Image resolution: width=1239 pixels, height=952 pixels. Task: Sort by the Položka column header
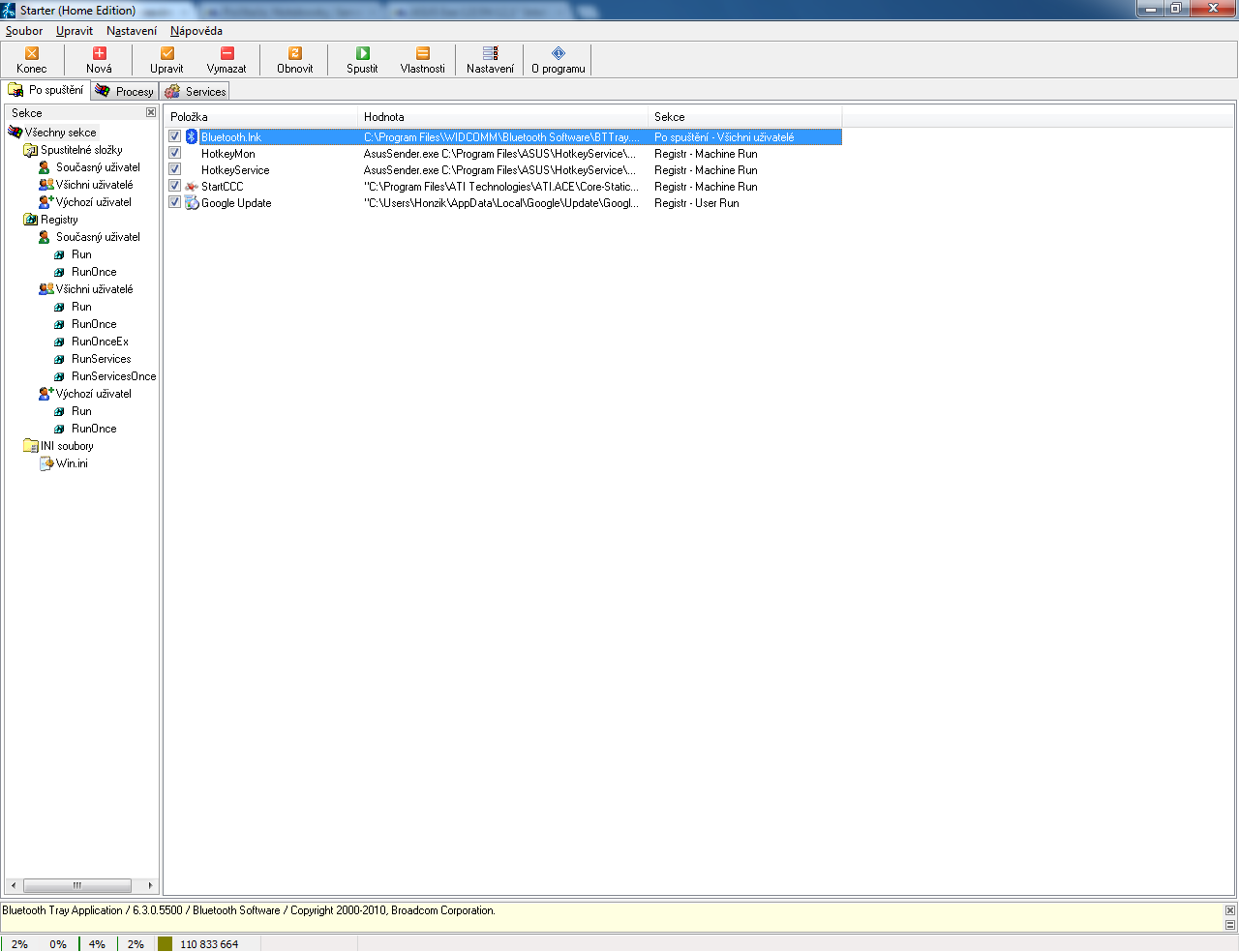(260, 117)
